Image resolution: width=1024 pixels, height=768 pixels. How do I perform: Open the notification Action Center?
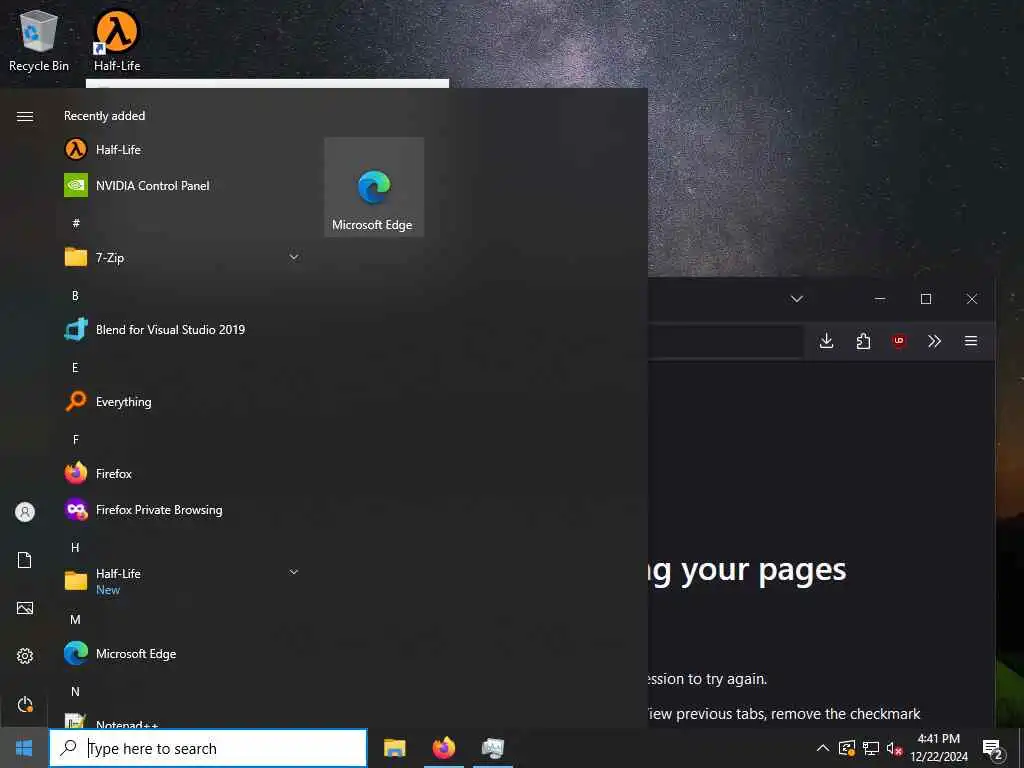click(993, 748)
